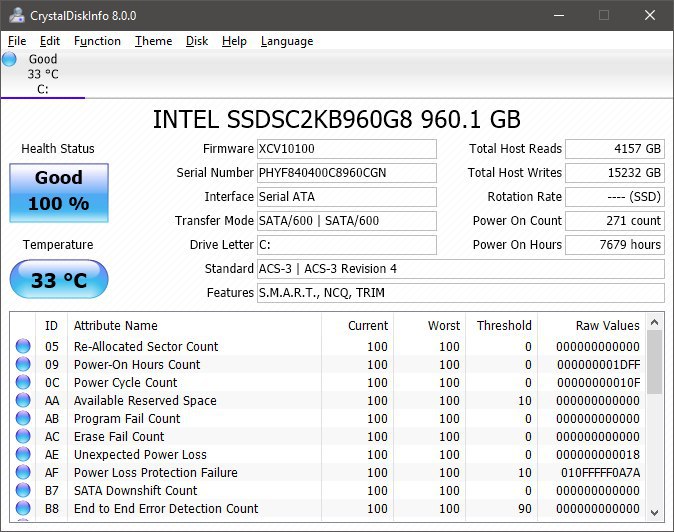Open the File menu

click(17, 41)
